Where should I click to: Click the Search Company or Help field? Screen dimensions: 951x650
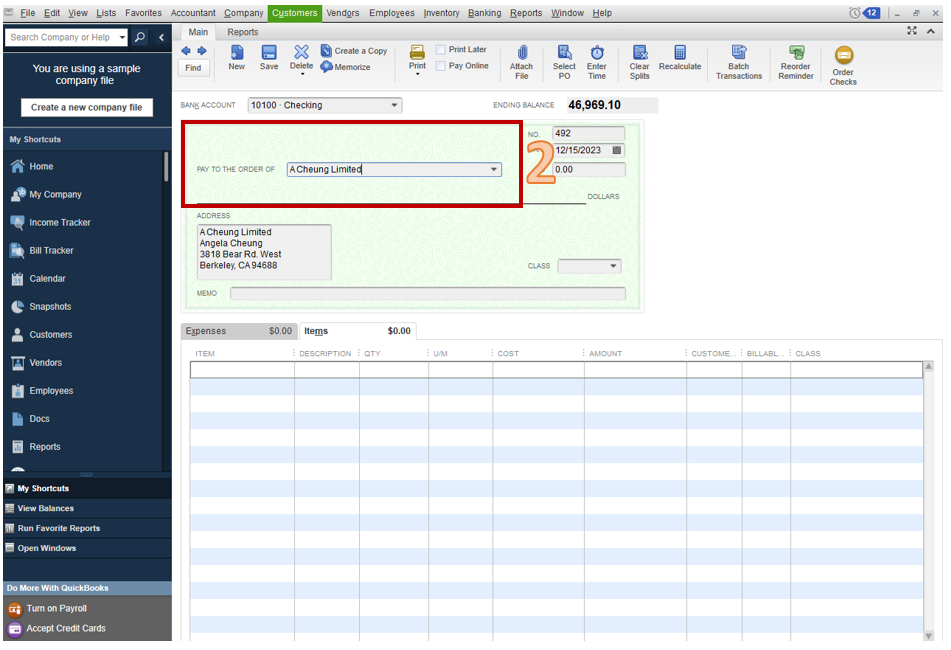pos(61,38)
